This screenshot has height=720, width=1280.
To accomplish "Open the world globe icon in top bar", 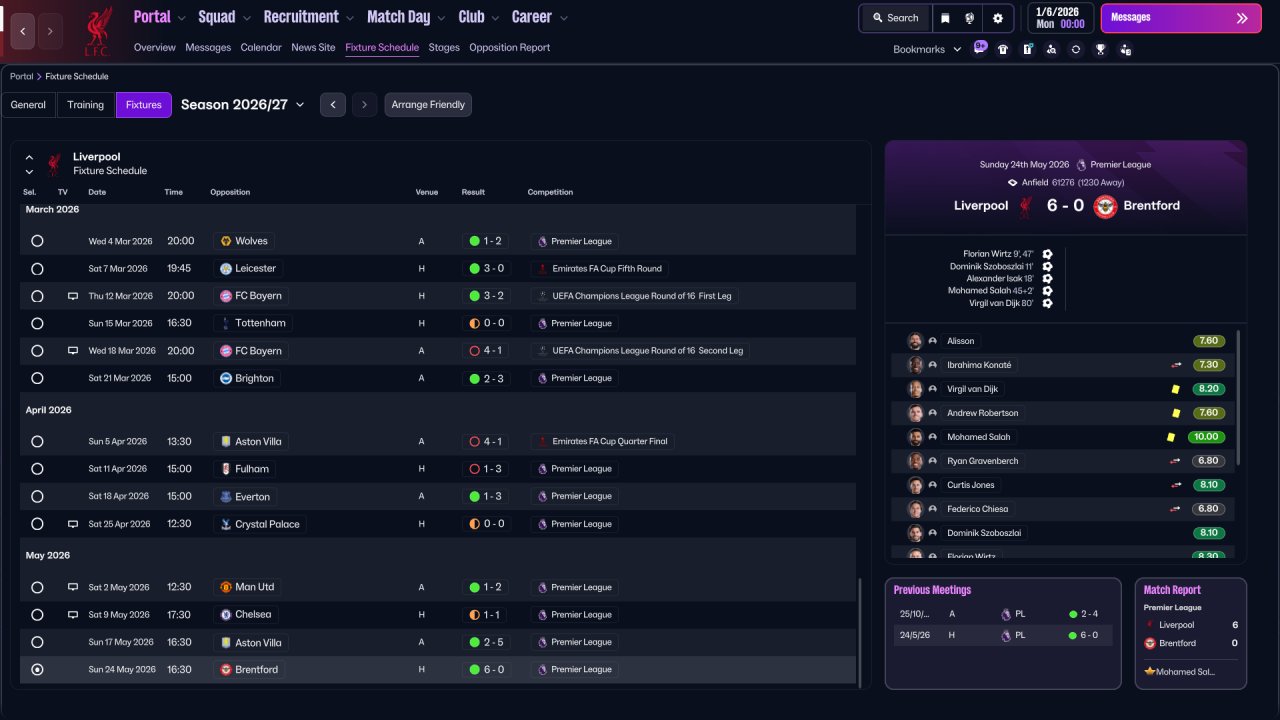I will tap(970, 18).
